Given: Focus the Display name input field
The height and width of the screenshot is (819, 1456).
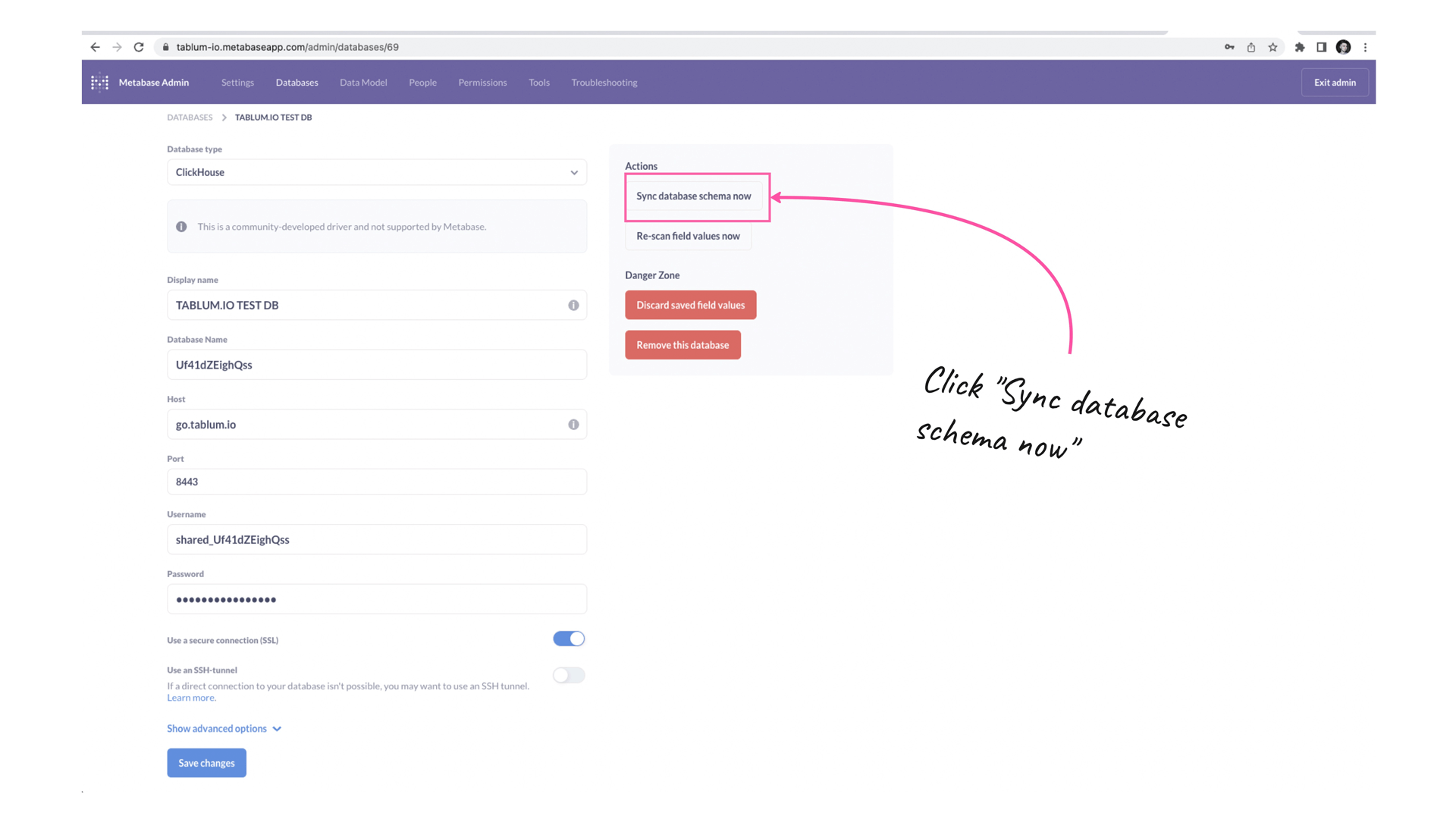Looking at the screenshot, I should point(377,305).
